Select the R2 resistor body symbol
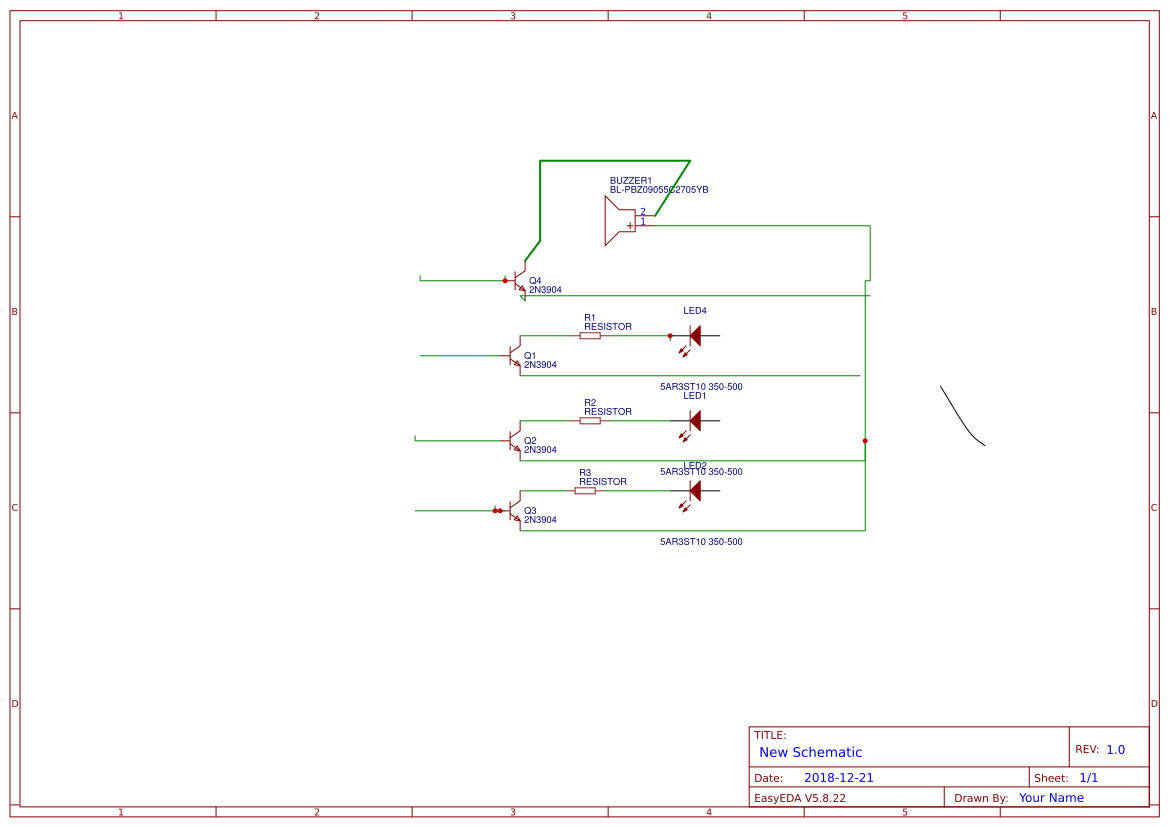Screen dimensions: 1170x827 pyautogui.click(x=590, y=421)
